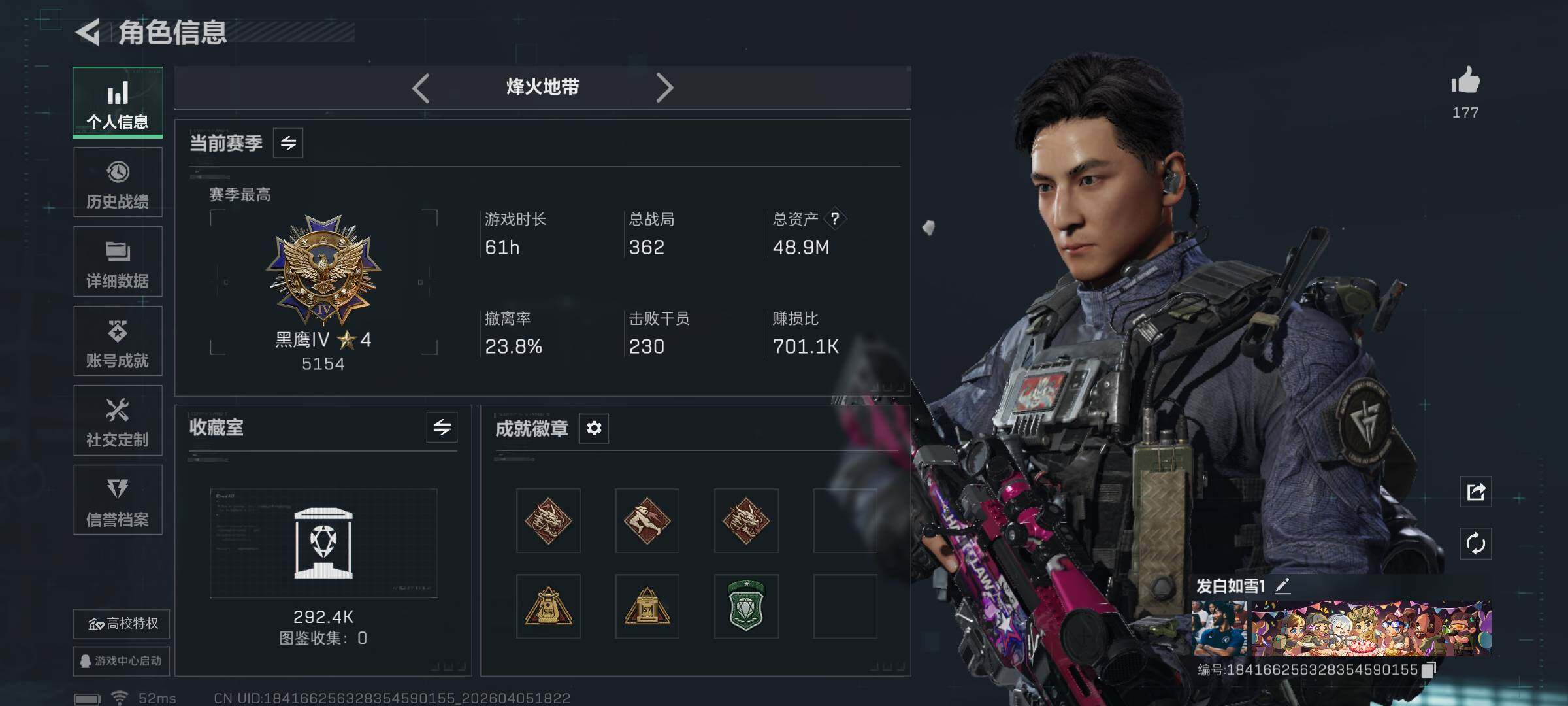This screenshot has width=1568, height=706.
Task: Open the 收藏室 showcase thumbnail
Action: click(x=323, y=543)
